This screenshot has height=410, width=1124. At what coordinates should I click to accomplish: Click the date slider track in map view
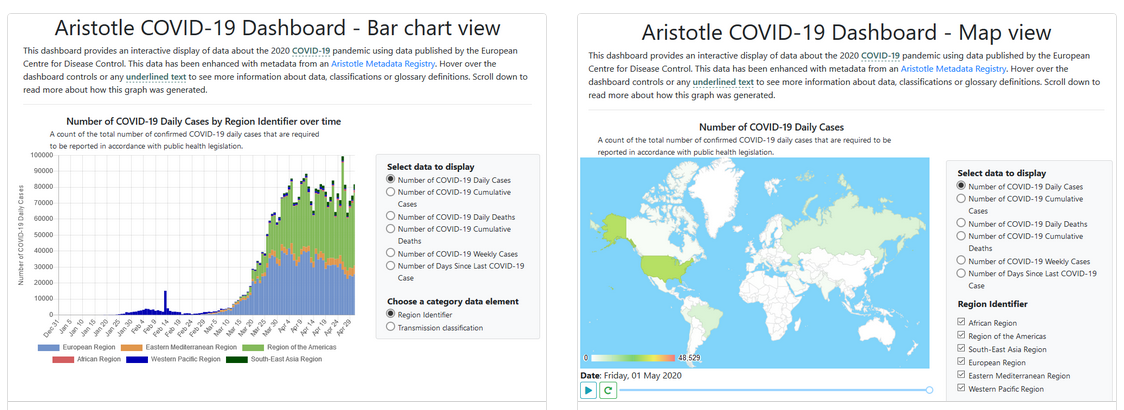click(x=774, y=390)
